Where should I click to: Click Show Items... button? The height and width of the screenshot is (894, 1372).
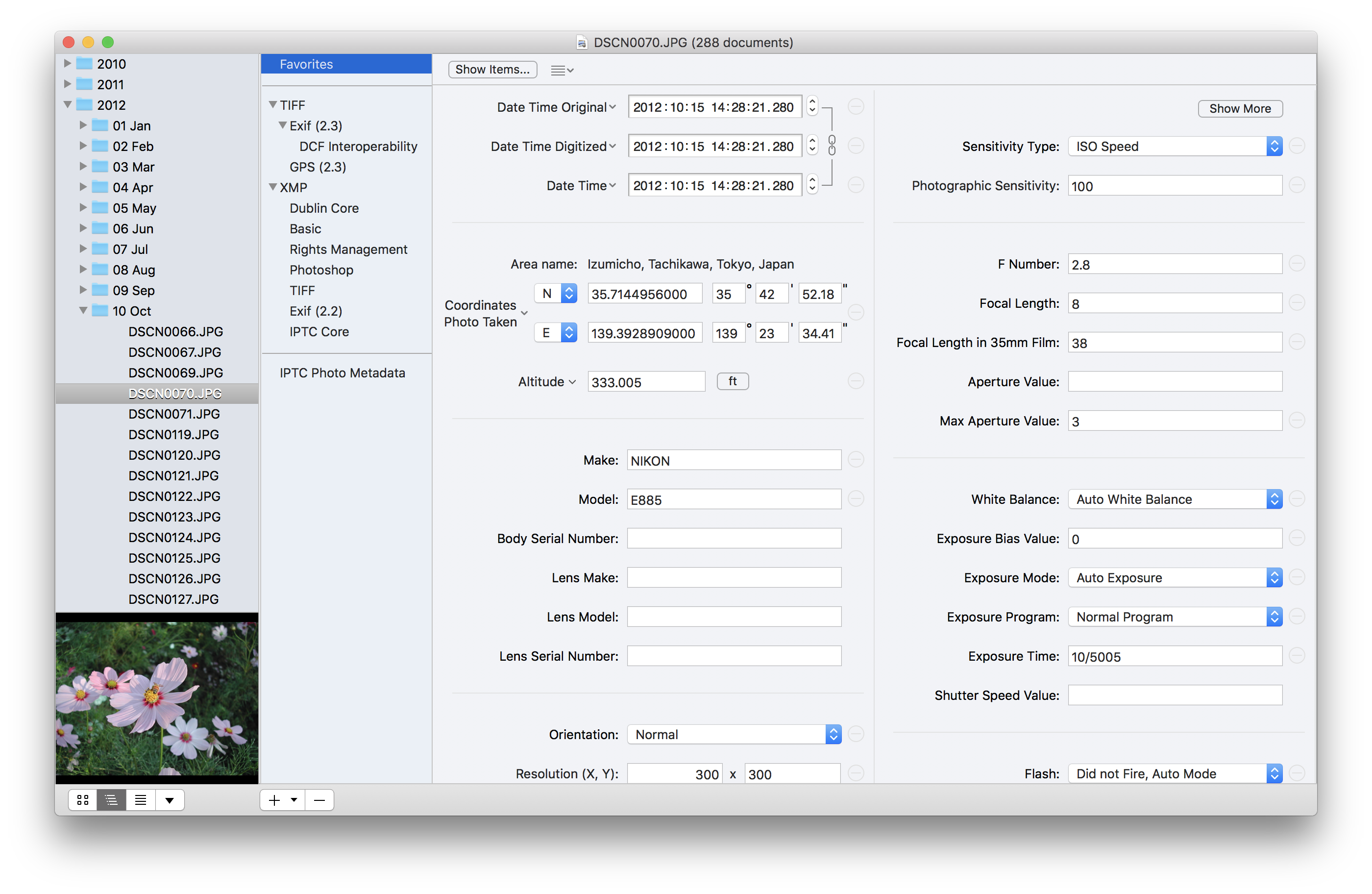pyautogui.click(x=492, y=69)
